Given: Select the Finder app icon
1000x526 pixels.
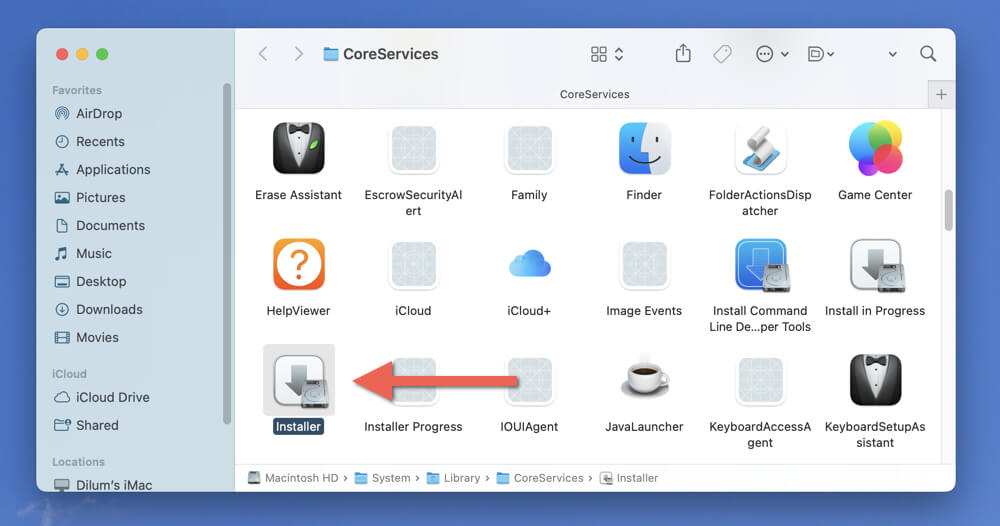Looking at the screenshot, I should coord(644,149).
